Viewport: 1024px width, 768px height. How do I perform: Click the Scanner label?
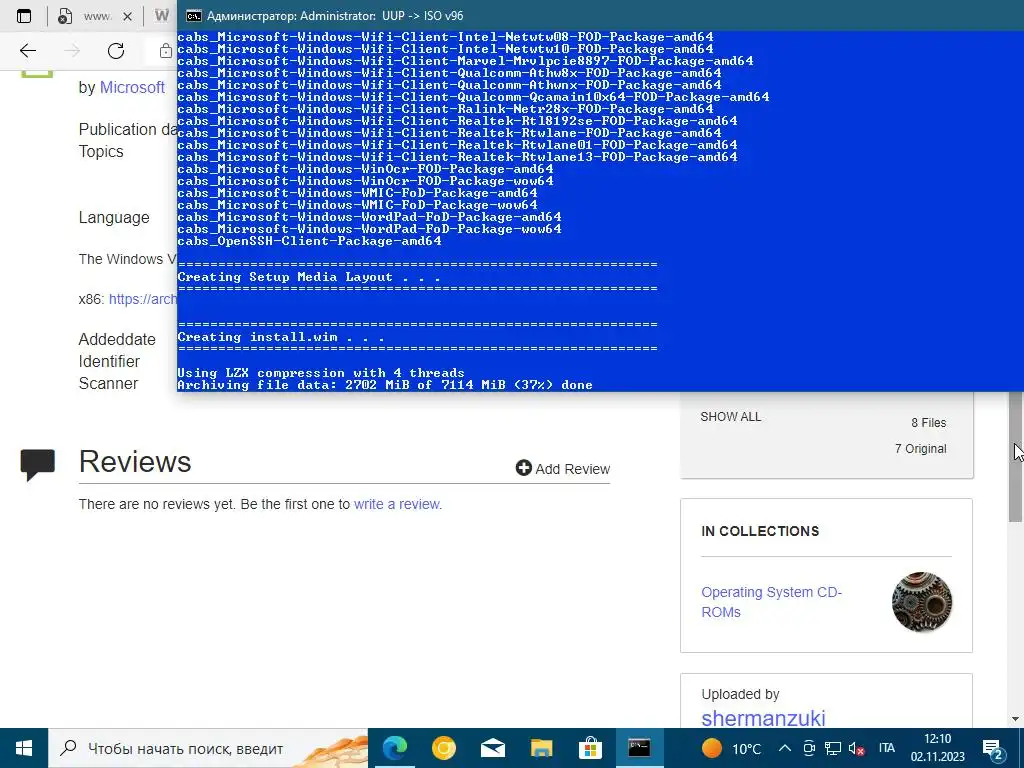108,383
